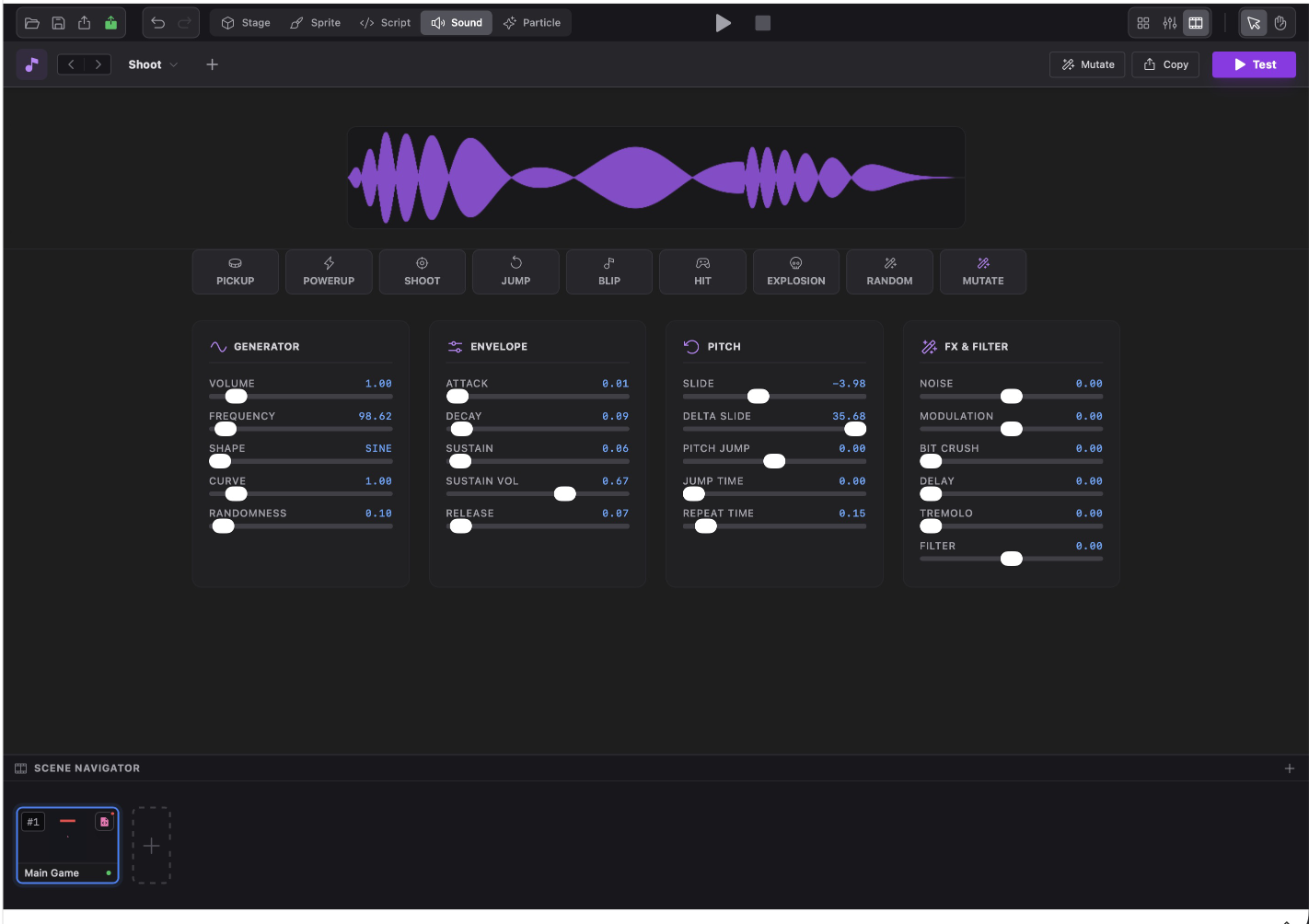Click the SINE shape value
Viewport: 1309px width, 924px height.
(378, 449)
